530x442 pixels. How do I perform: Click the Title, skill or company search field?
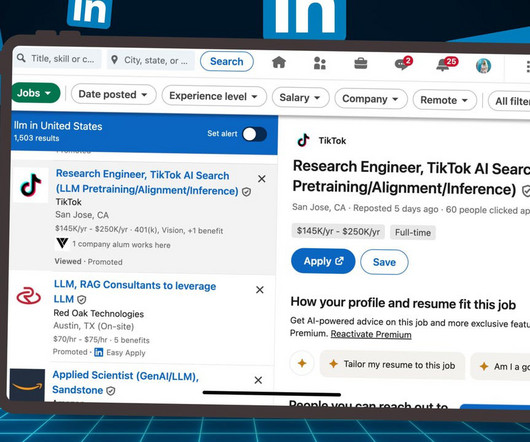tap(58, 59)
